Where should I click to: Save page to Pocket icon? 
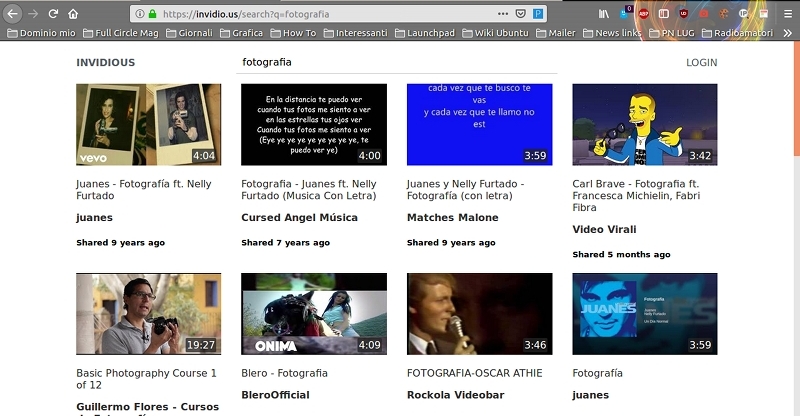coord(520,14)
